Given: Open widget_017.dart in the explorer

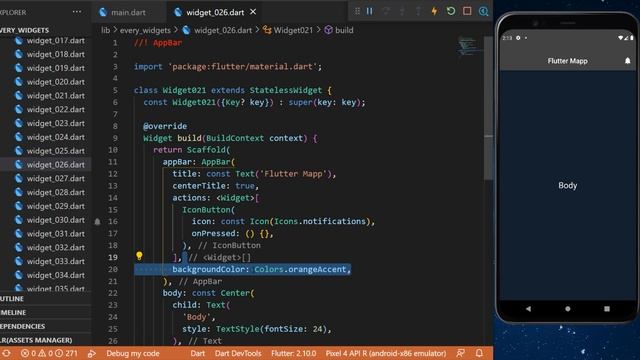Looking at the screenshot, I should [x=56, y=40].
